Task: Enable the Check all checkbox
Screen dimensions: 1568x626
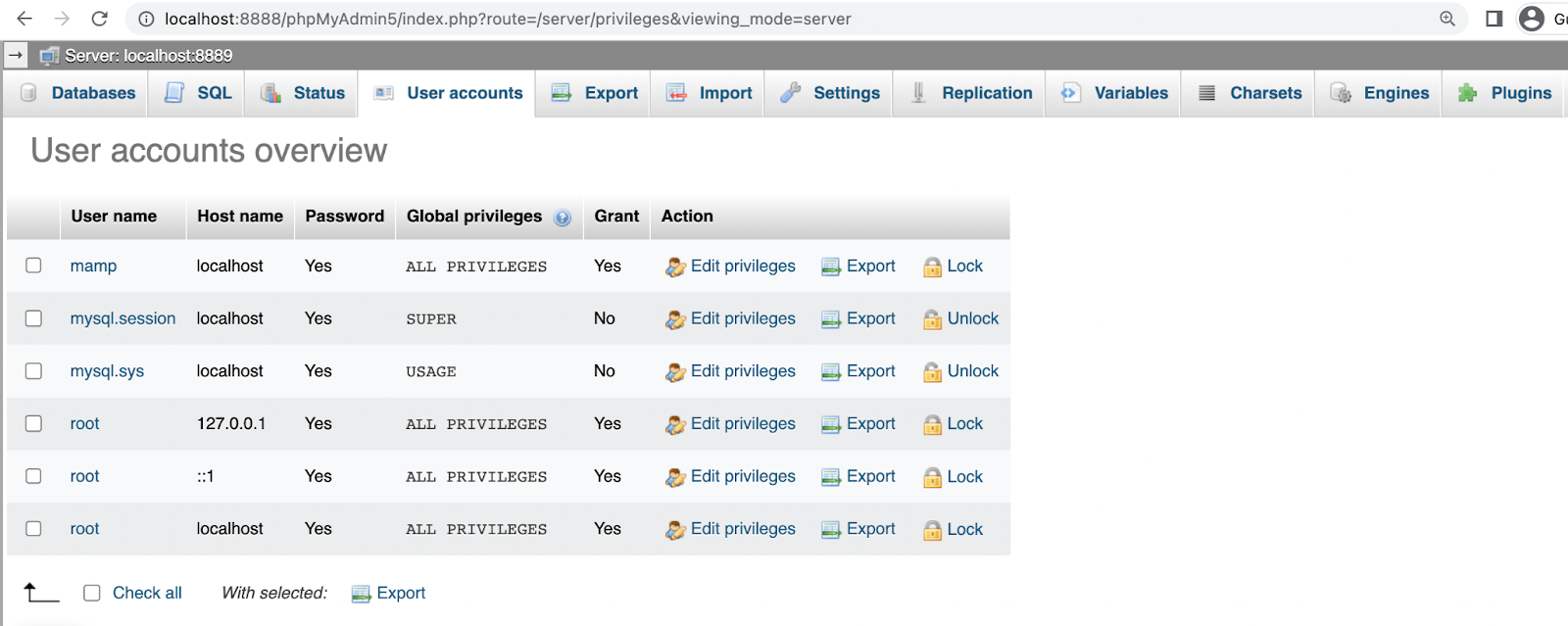Action: coord(92,593)
